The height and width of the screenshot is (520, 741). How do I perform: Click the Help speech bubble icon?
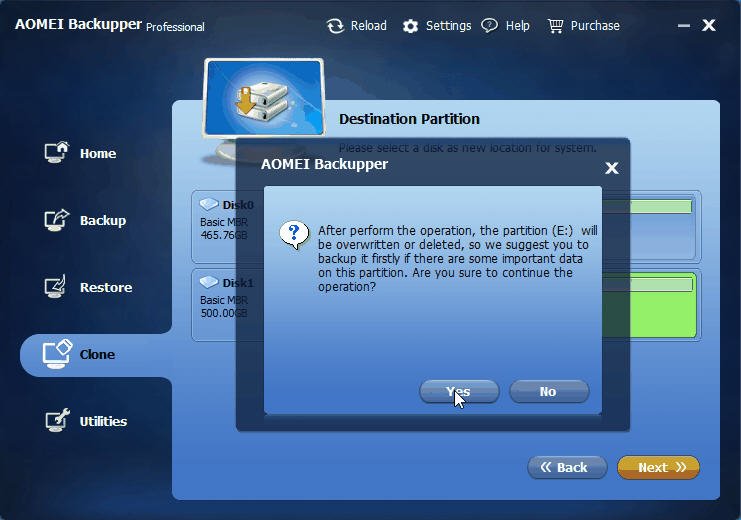[489, 26]
